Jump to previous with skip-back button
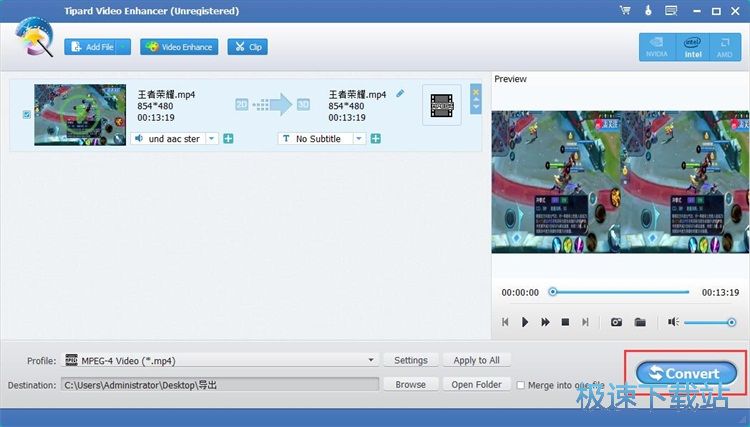The width and height of the screenshot is (750, 427). [505, 322]
